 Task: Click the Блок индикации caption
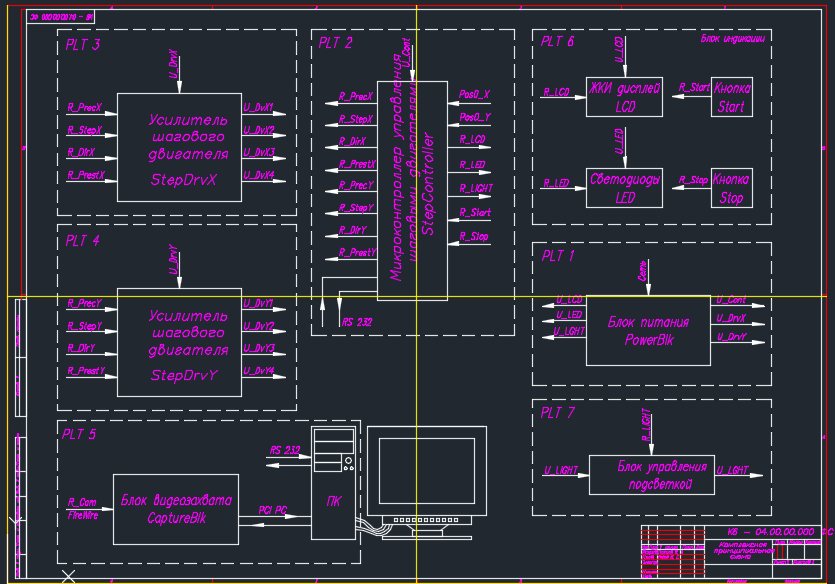733,38
